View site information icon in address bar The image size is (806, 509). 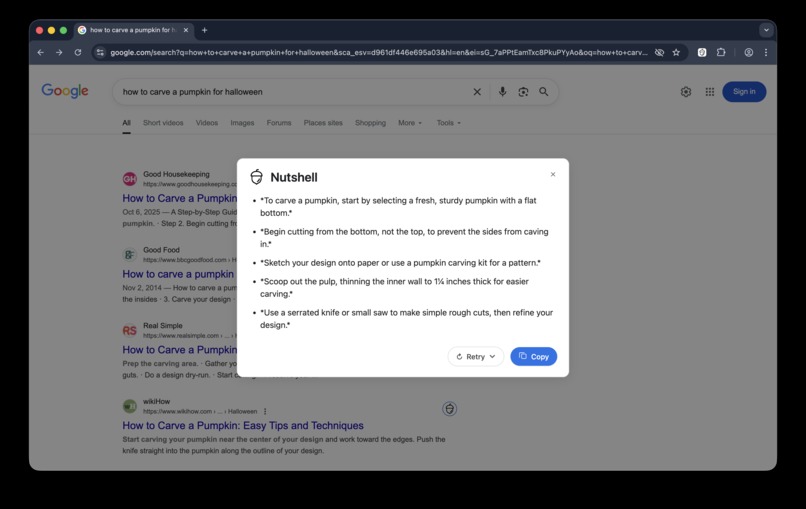pyautogui.click(x=100, y=52)
